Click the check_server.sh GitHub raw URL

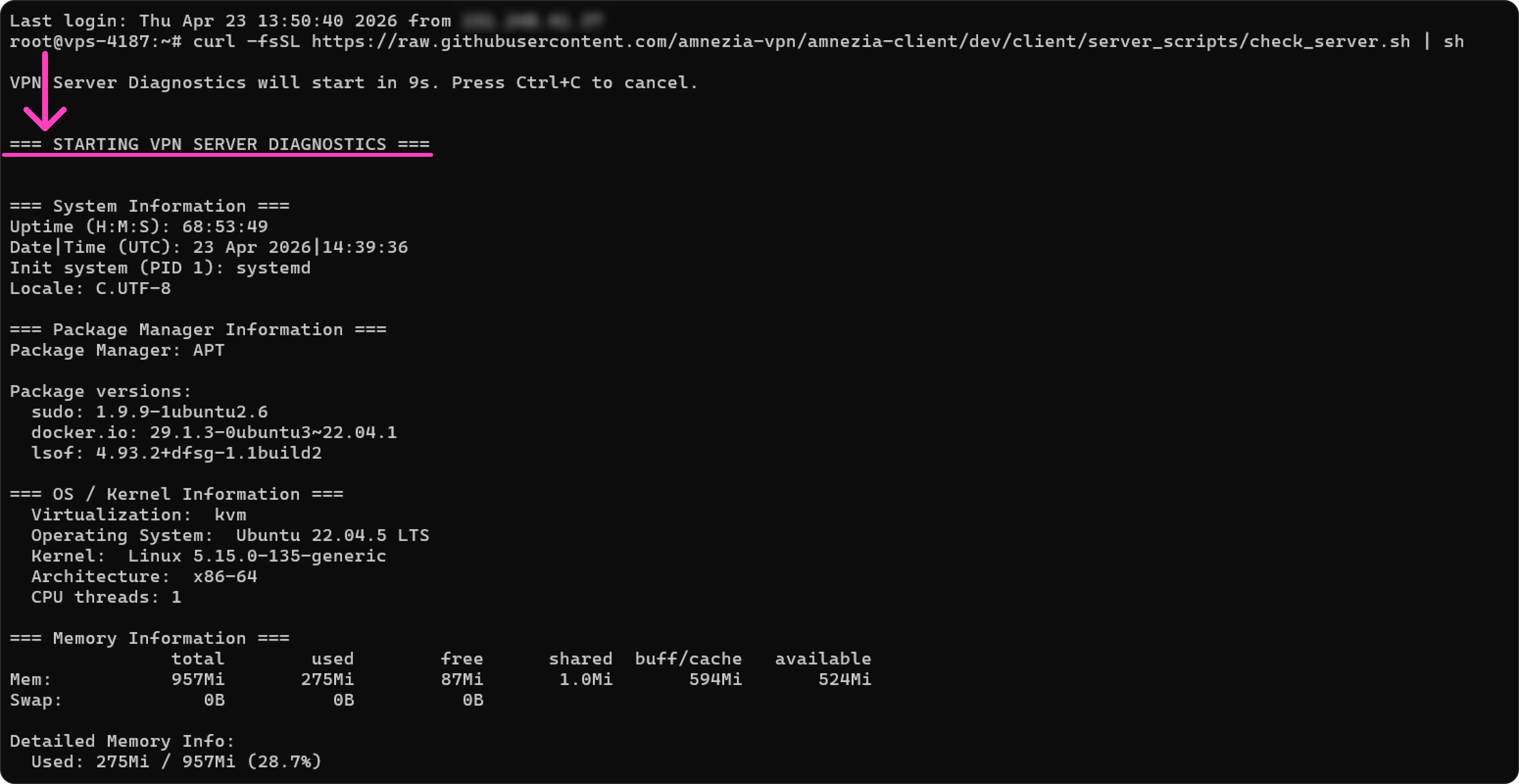[860, 41]
